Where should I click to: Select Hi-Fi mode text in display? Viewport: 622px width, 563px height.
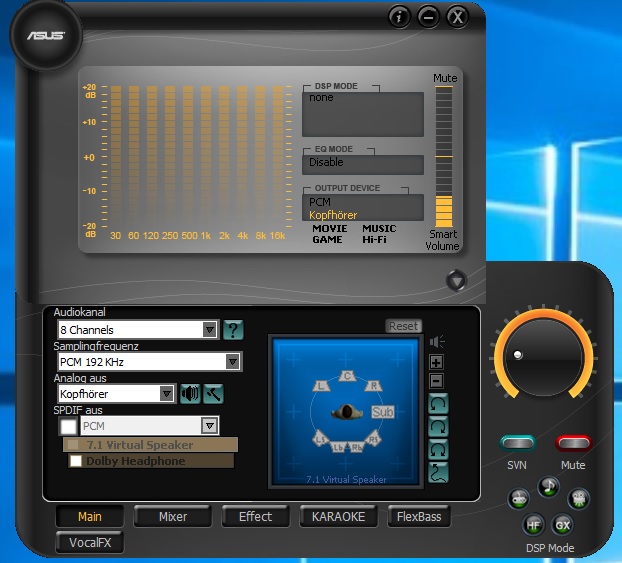374,240
